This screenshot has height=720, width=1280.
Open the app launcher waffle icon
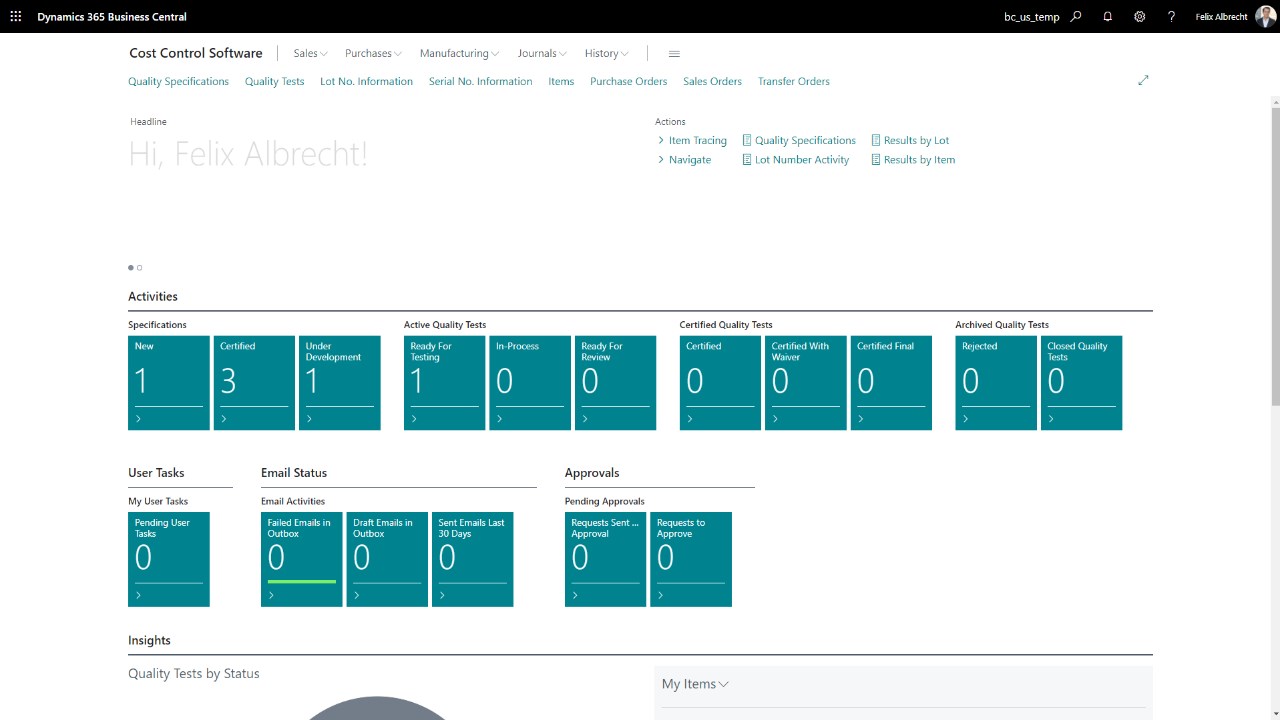[x=16, y=17]
